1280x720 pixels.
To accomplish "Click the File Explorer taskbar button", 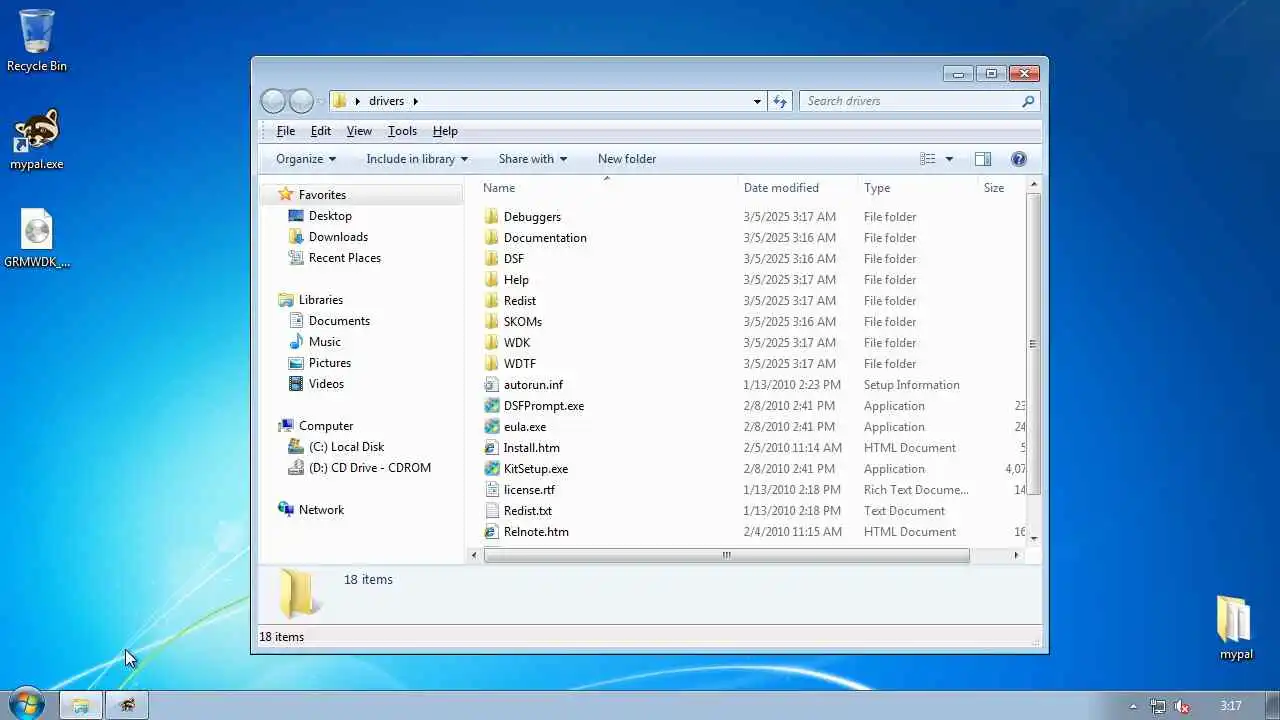I will click(80, 706).
